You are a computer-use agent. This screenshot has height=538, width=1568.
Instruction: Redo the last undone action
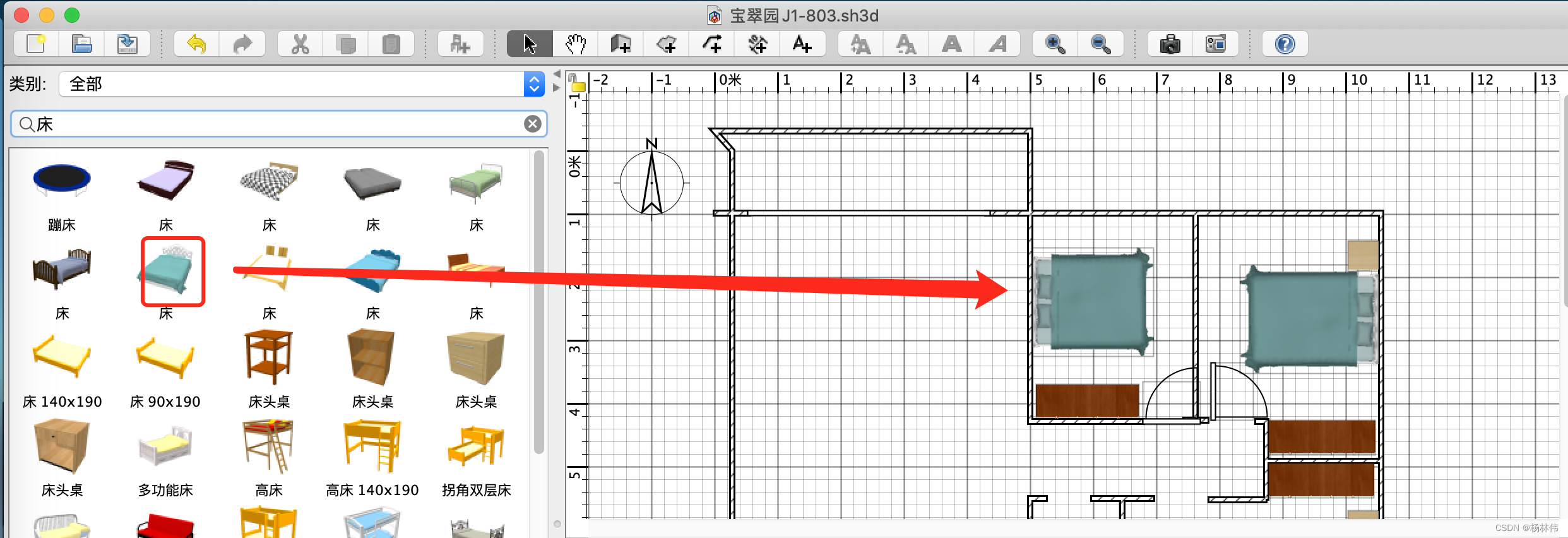click(242, 44)
